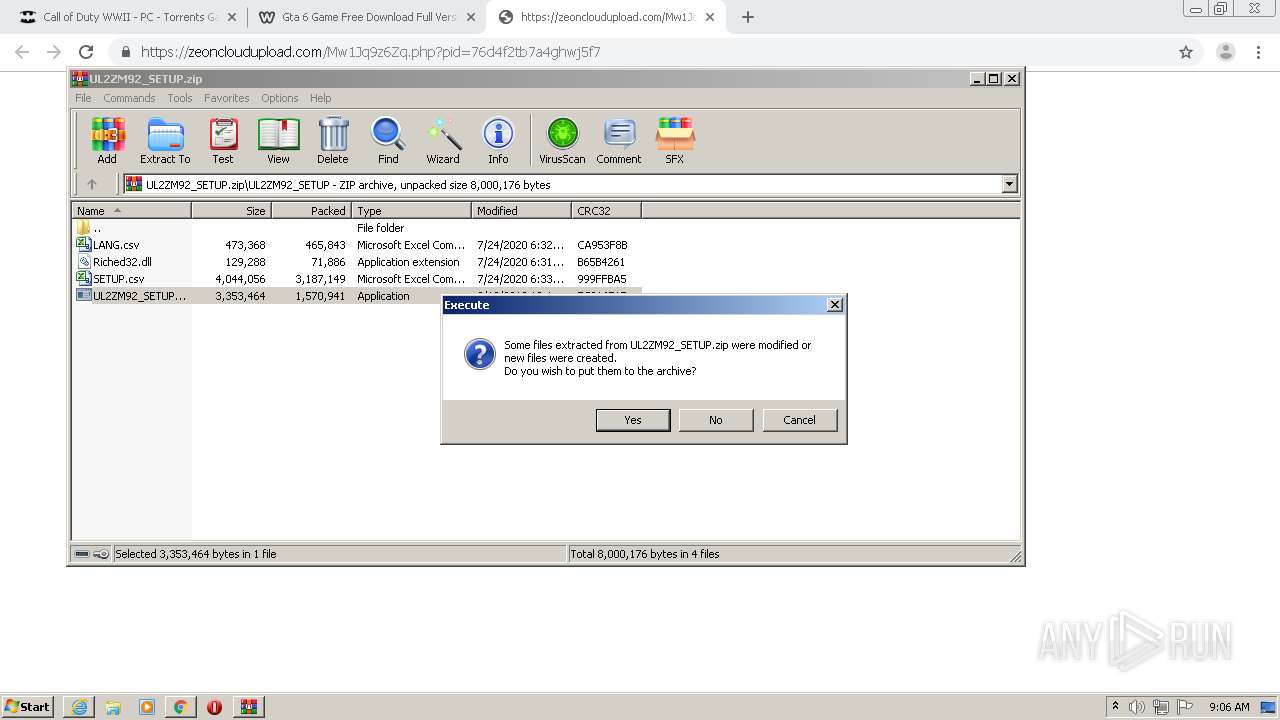Open Windows Media Player taskbar icon

(x=147, y=707)
